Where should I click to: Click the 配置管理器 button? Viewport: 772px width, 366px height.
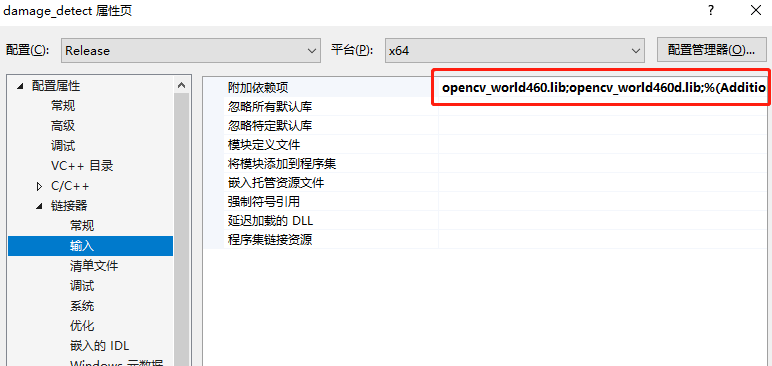click(710, 50)
